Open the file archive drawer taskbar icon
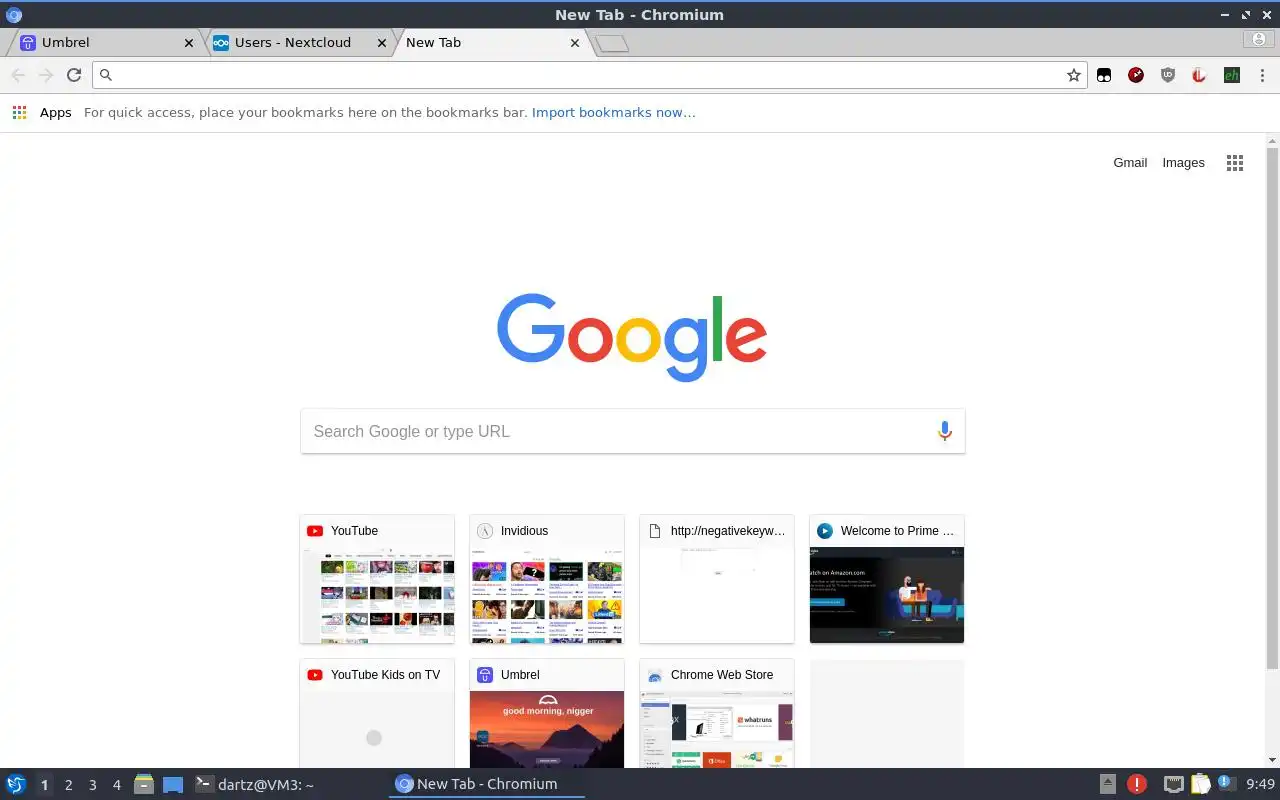The image size is (1280, 800). [x=143, y=784]
